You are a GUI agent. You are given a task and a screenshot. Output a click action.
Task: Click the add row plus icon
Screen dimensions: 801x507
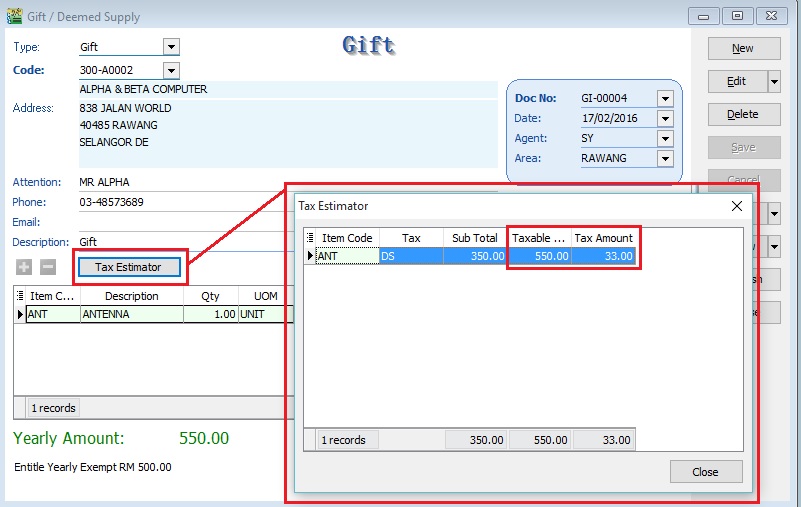point(25,267)
